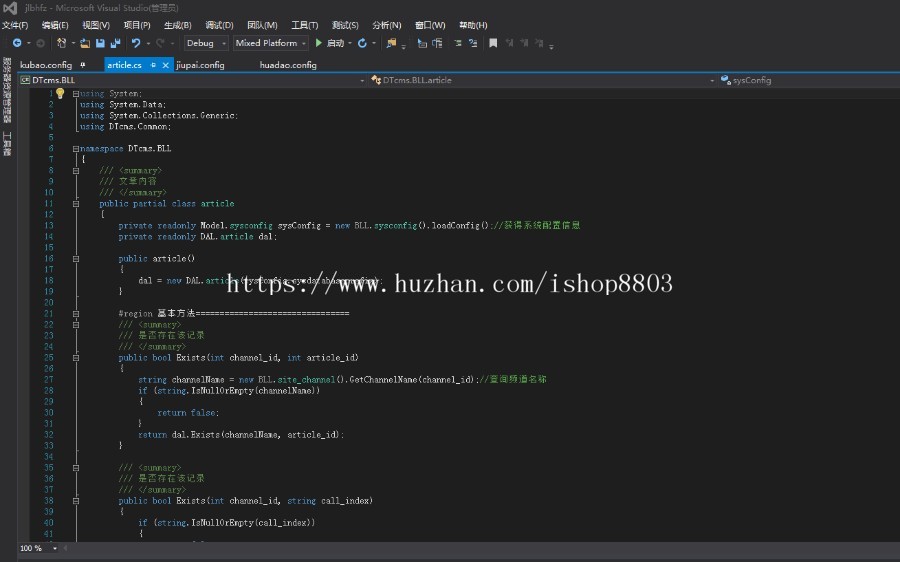This screenshot has height=562, width=900.
Task: Collapse the using directives block
Action: (x=76, y=94)
